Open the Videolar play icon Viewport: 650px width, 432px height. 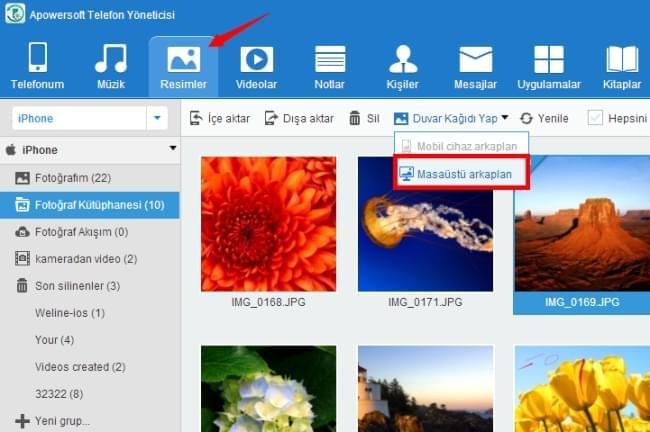tap(256, 59)
